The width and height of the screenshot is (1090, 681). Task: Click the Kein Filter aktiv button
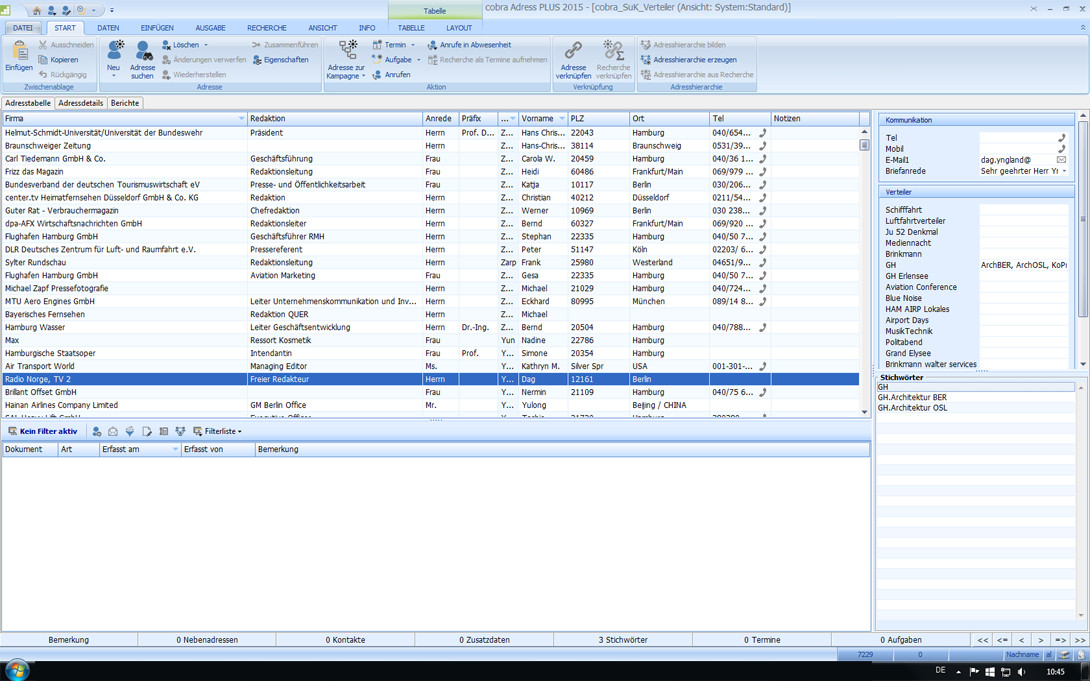coord(42,432)
